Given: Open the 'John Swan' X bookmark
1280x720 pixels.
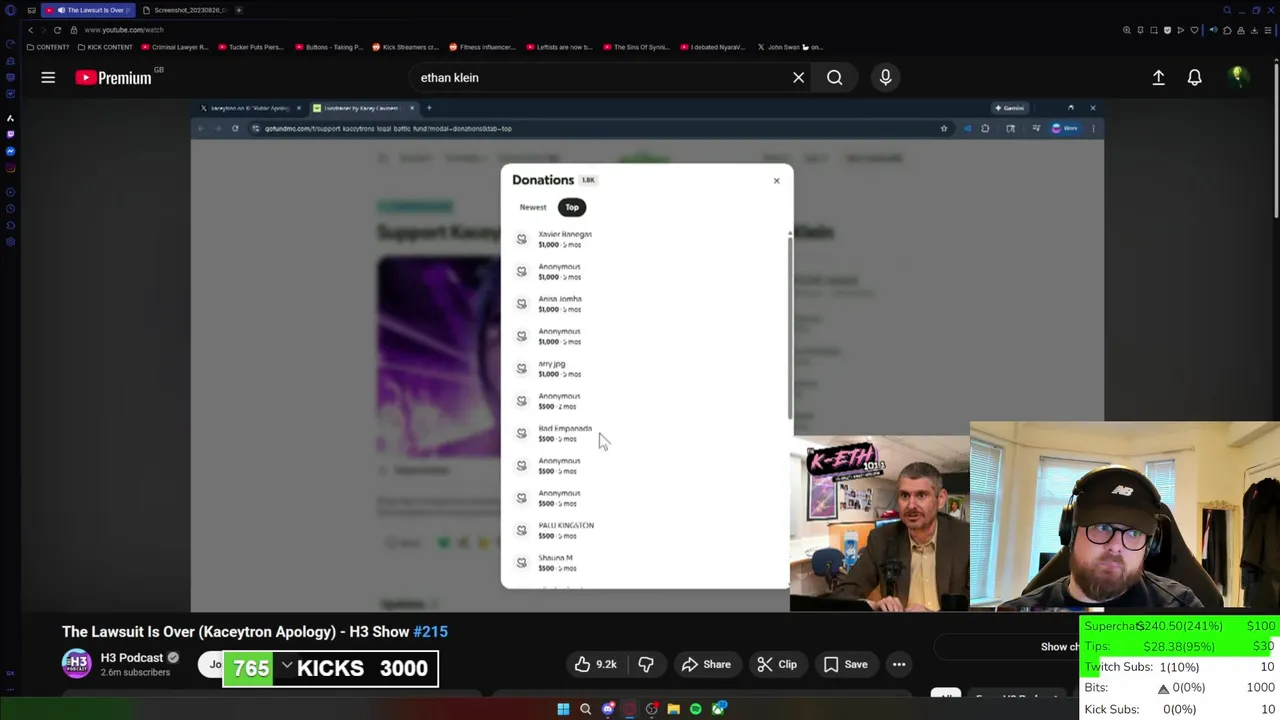Looking at the screenshot, I should point(790,47).
